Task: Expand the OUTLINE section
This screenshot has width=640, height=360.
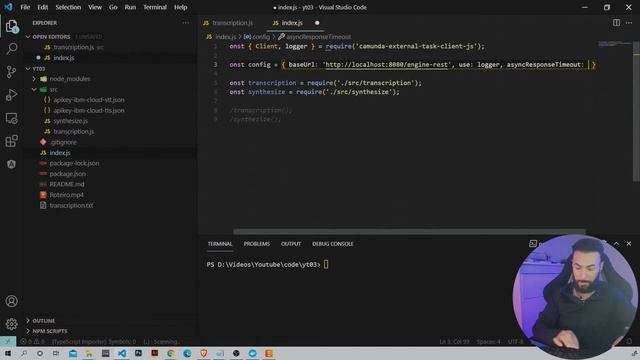Action: pos(43,321)
